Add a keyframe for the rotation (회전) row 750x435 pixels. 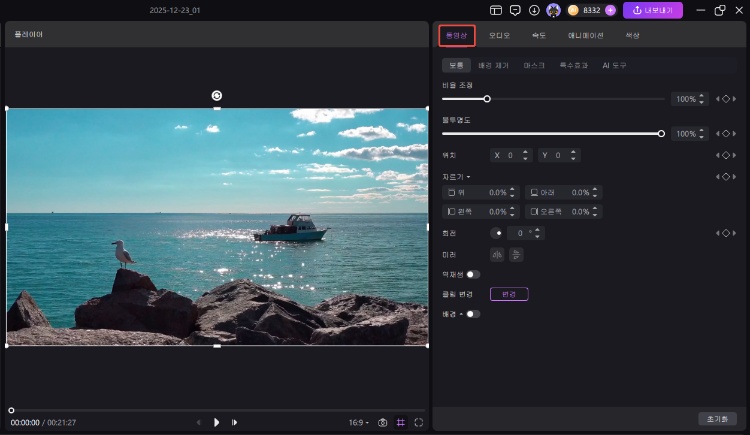coord(726,233)
